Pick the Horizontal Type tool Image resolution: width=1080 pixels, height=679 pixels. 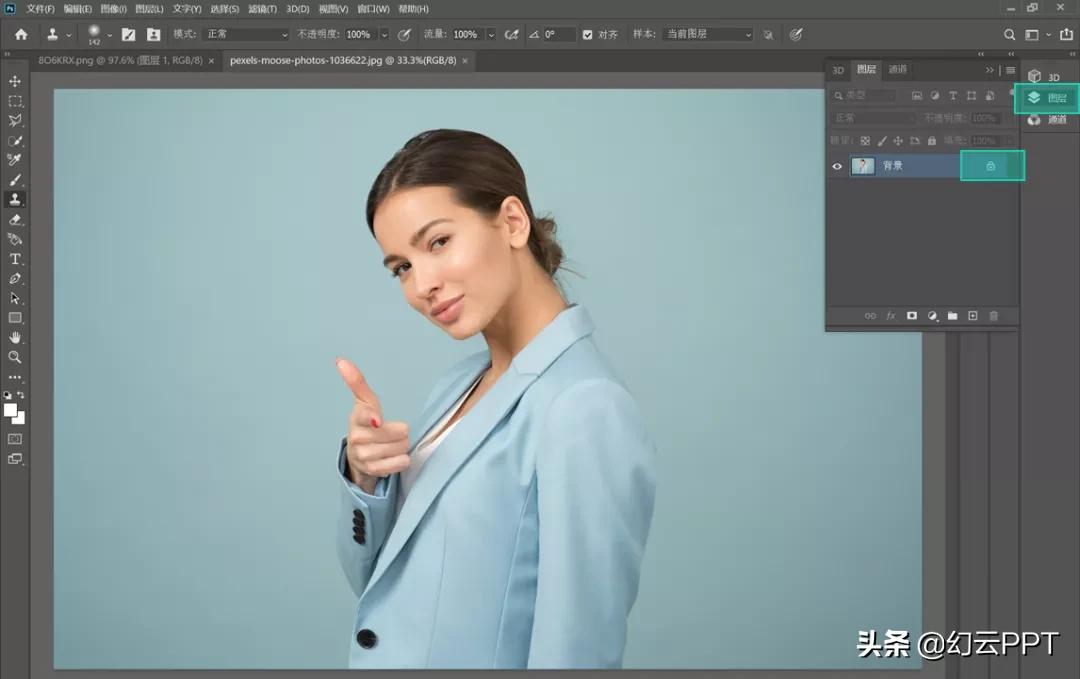tap(15, 259)
